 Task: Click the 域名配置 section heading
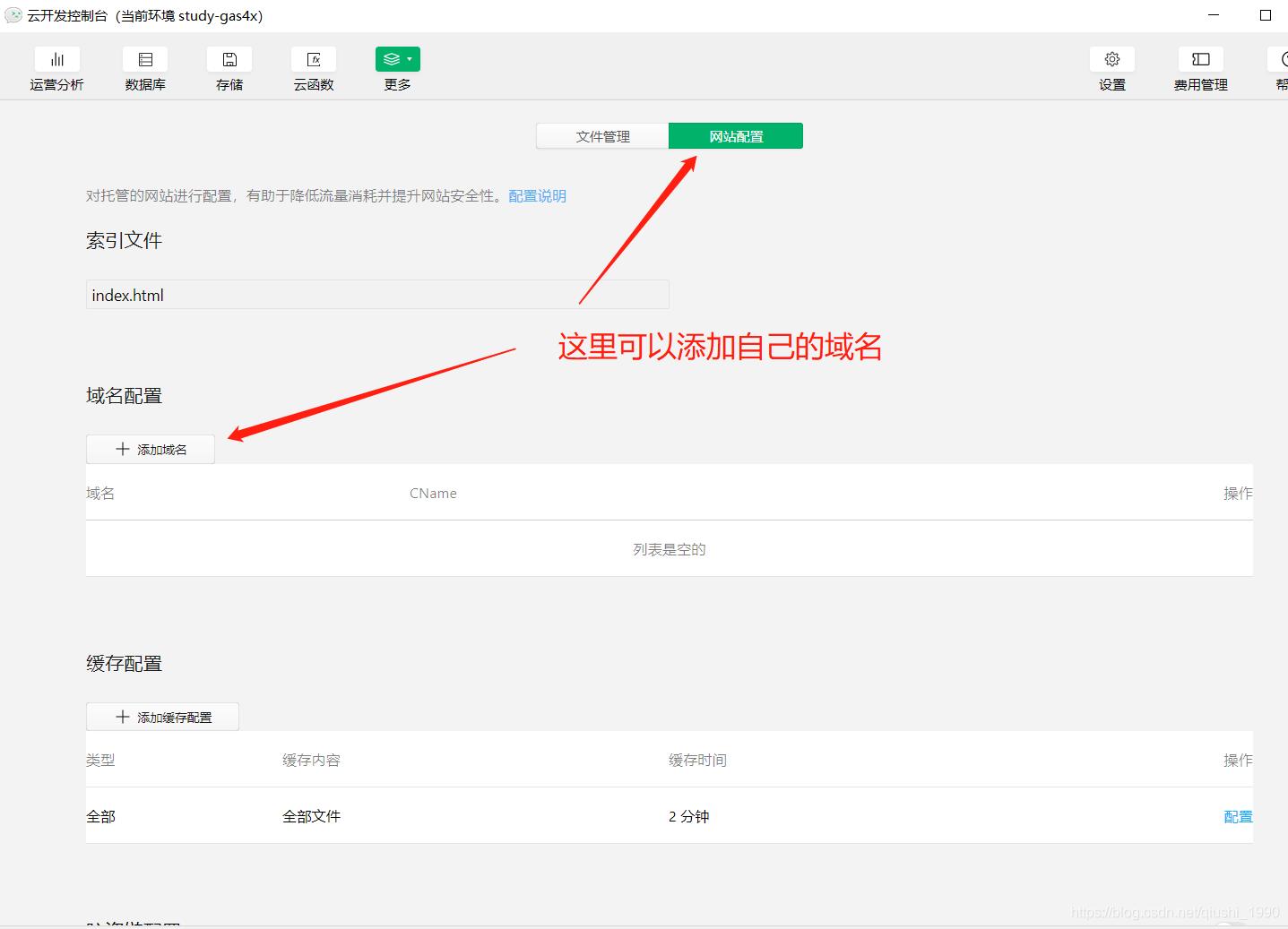click(124, 395)
